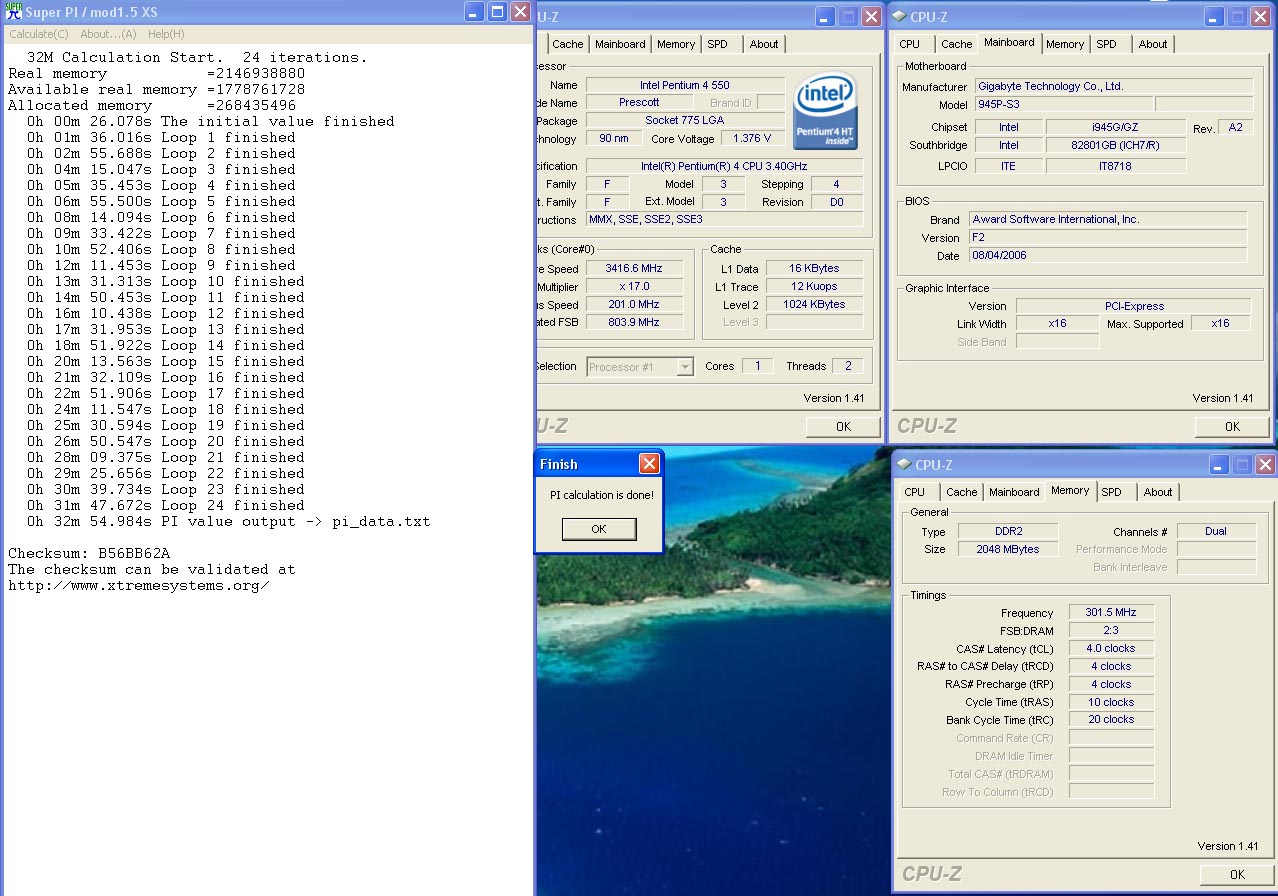Image resolution: width=1278 pixels, height=896 pixels.
Task: Select Mainboard tab in Memory window
Action: [x=1014, y=492]
